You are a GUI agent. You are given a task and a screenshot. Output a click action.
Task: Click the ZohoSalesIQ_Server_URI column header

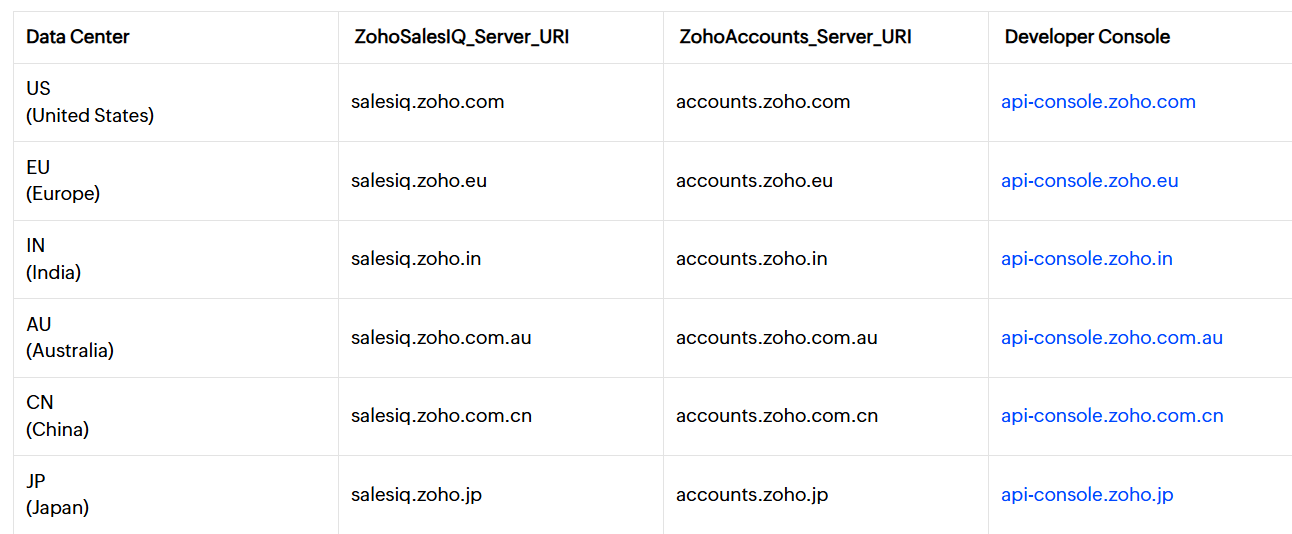[x=462, y=37]
